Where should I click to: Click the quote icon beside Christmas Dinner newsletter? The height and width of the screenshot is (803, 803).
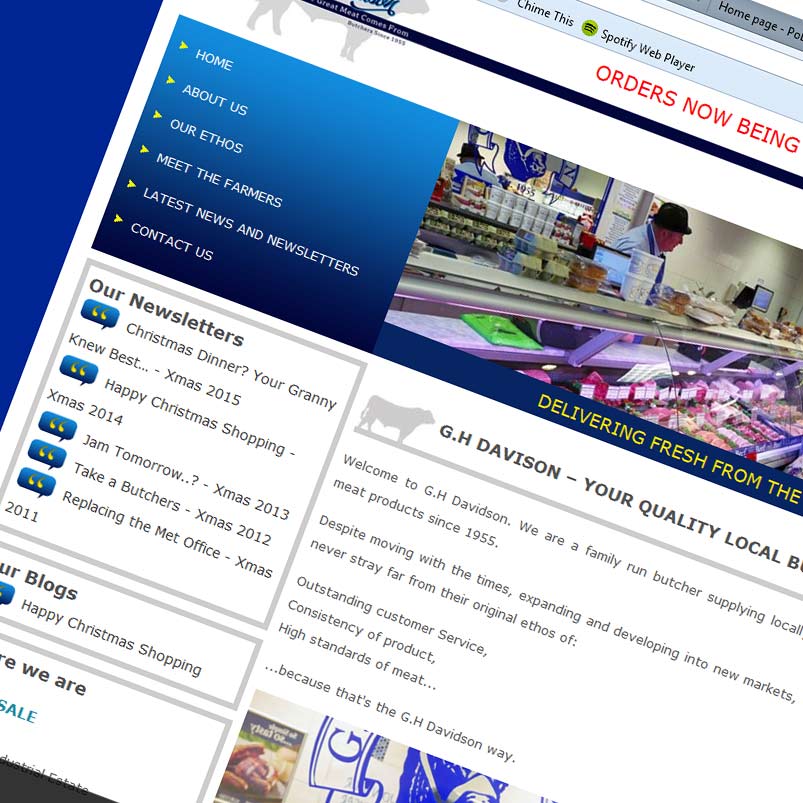[x=100, y=313]
